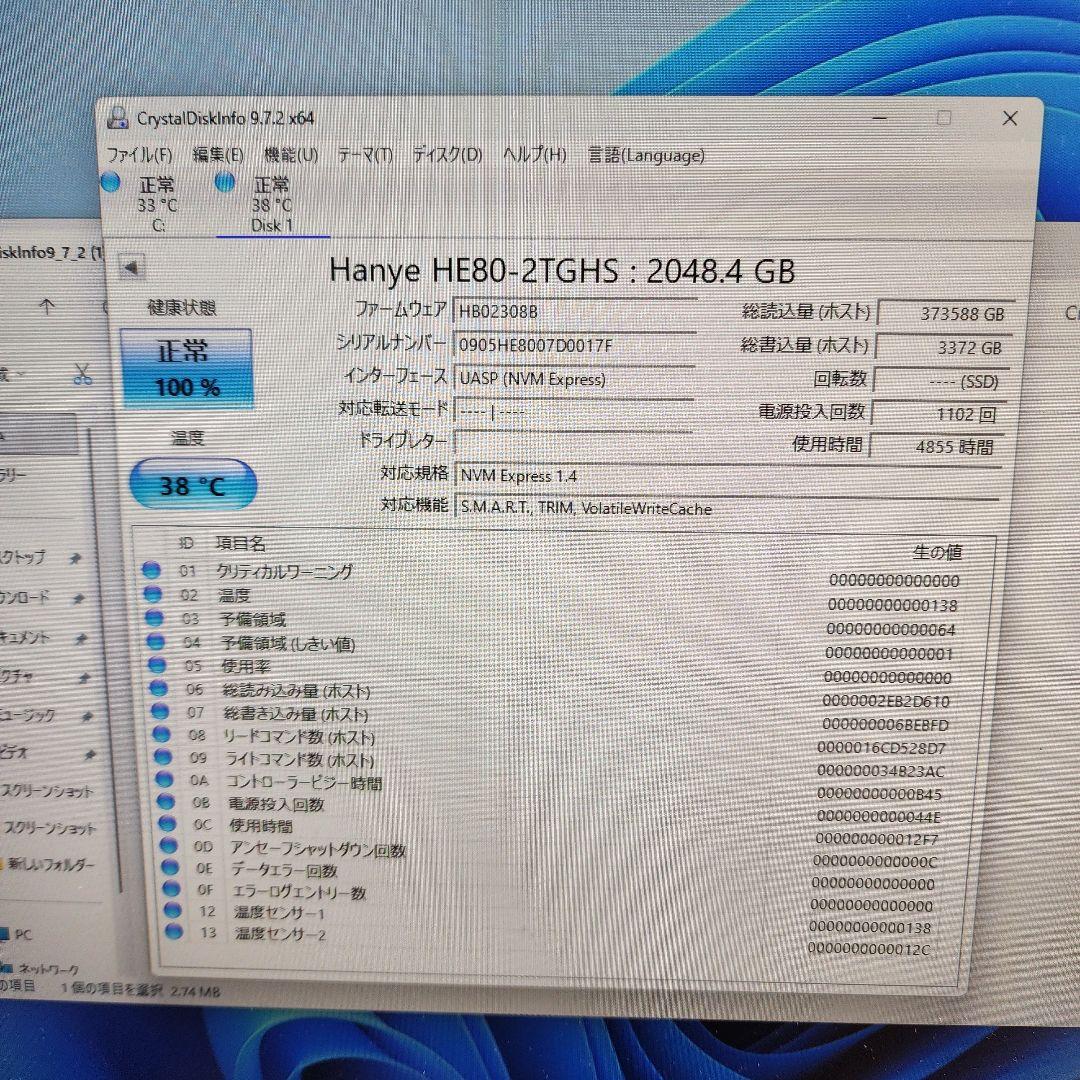
Task: Click status icon for 温度センサー2 row
Action: click(x=174, y=932)
